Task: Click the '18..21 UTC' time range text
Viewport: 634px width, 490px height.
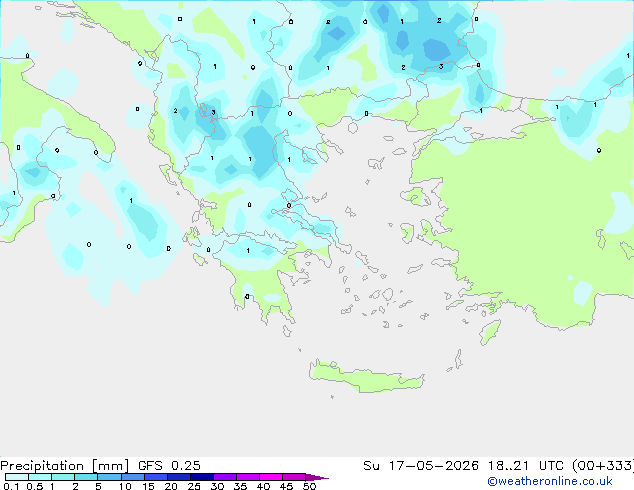Action: pos(526,466)
